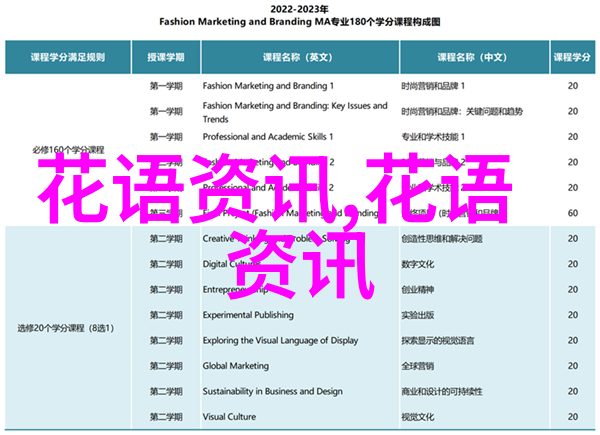This screenshot has width=600, height=435.
Task: Click credit '20' for Experimental Publishing
Action: pos(573,315)
